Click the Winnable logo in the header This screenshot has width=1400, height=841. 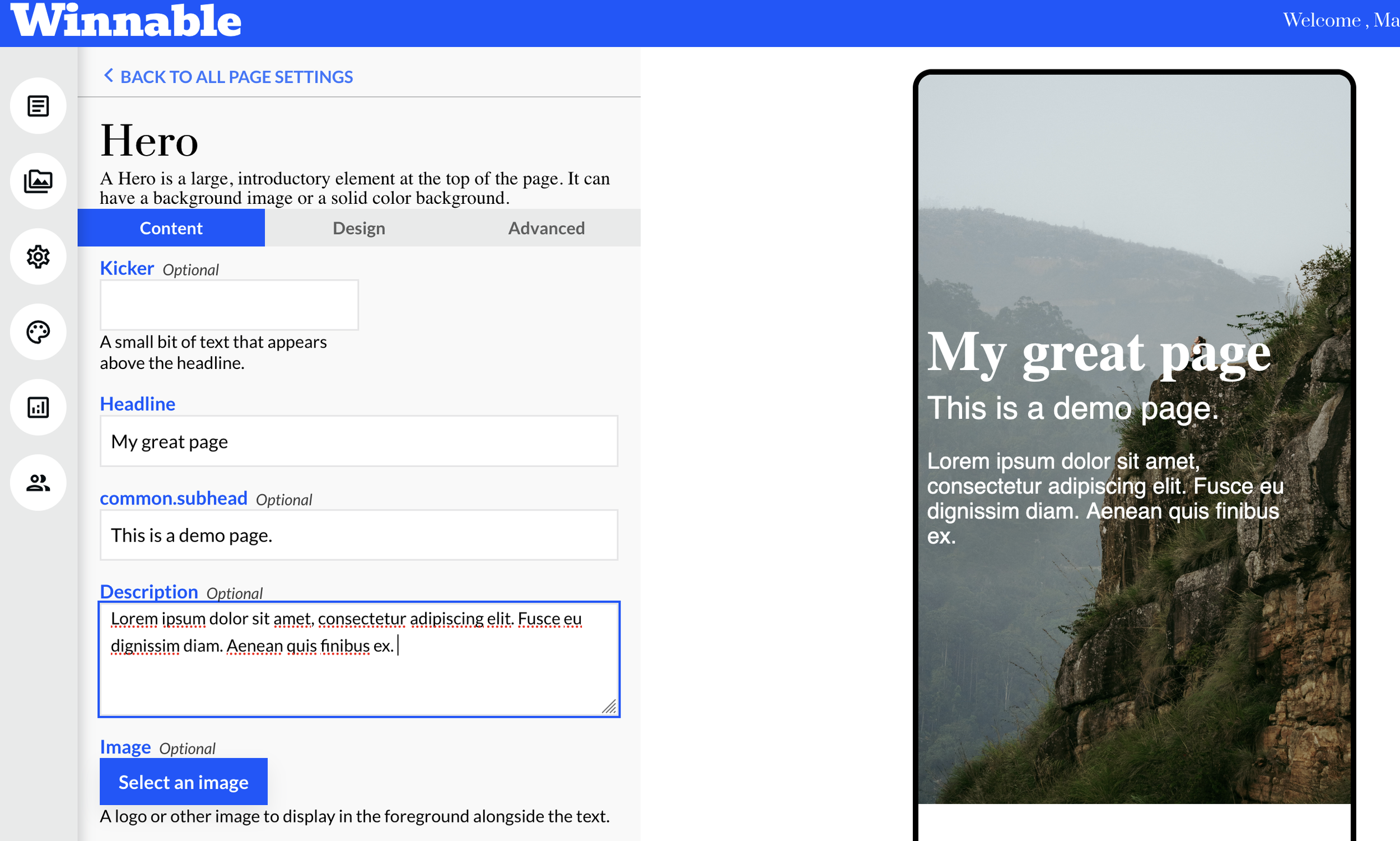[x=127, y=21]
